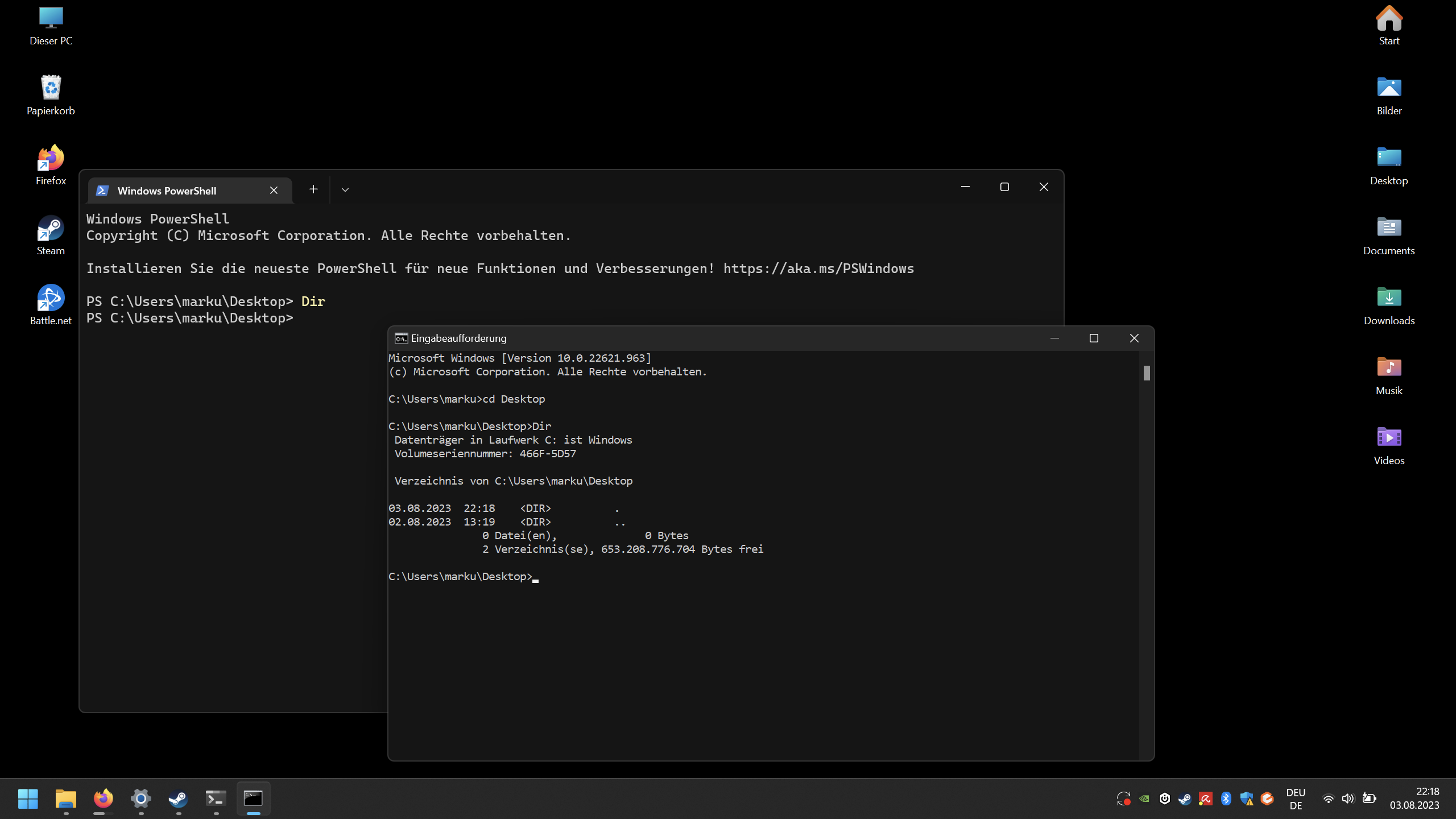Add a new terminal tab

coord(313,189)
